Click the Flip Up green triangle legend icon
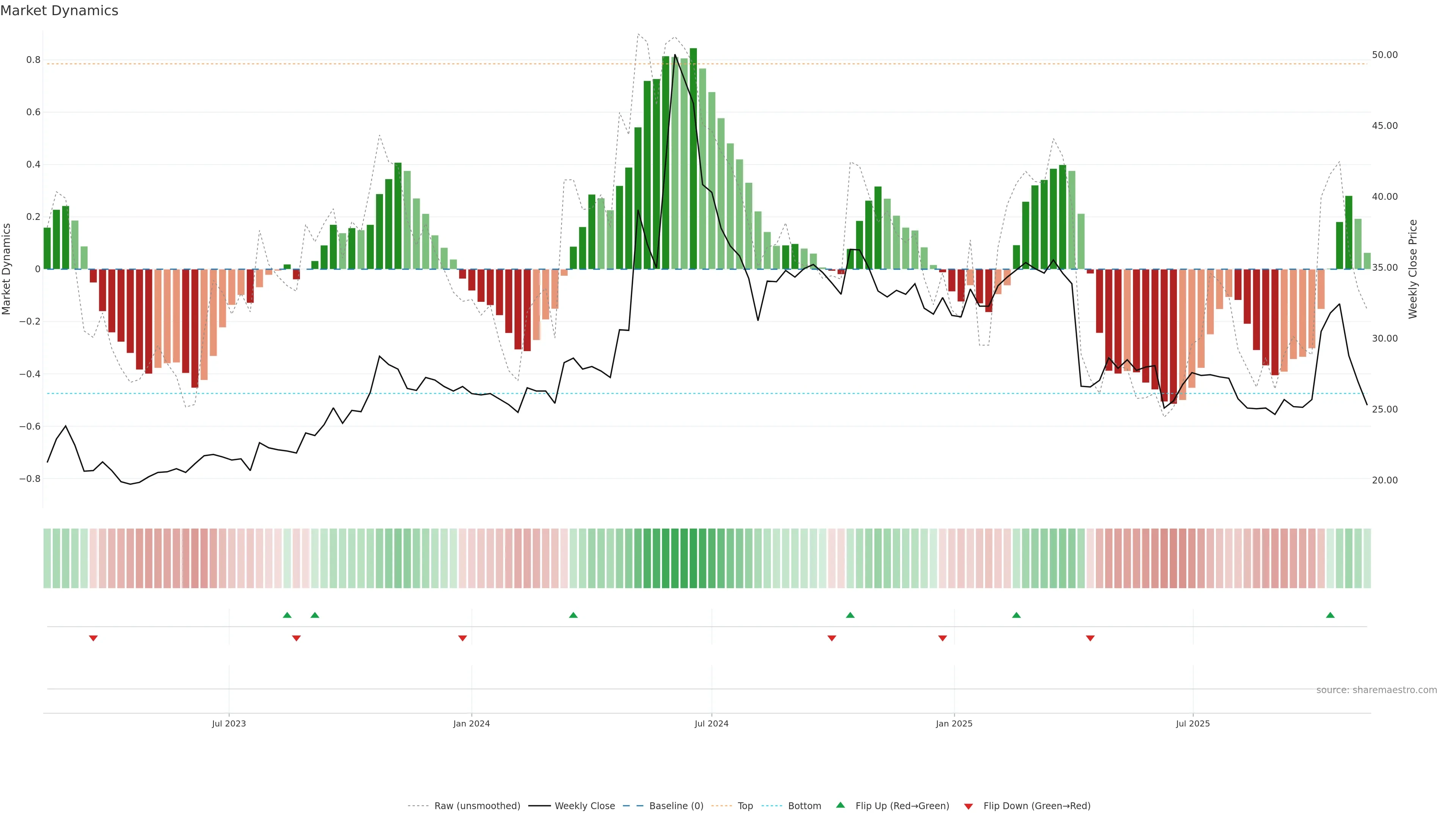The image size is (1456, 819). click(841, 805)
